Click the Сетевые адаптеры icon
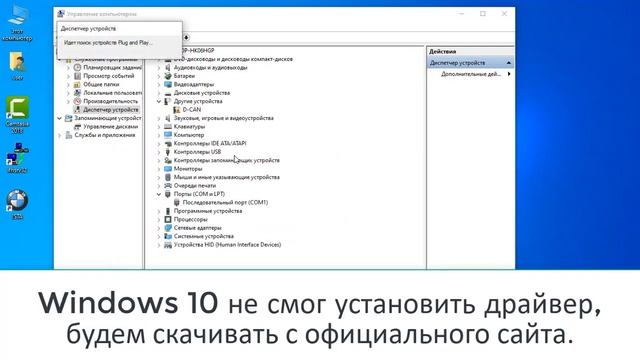 (x=168, y=228)
